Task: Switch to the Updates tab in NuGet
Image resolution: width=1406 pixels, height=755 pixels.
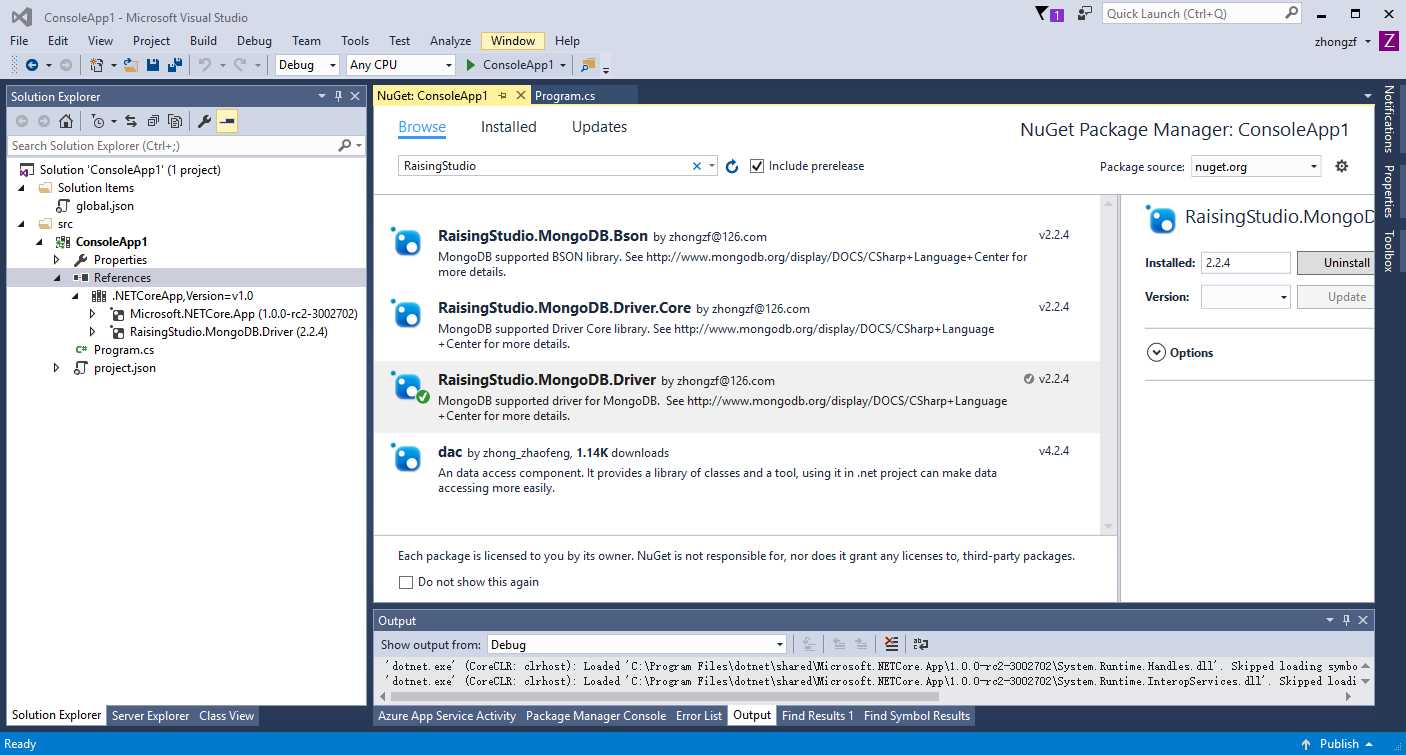Action: coord(599,127)
